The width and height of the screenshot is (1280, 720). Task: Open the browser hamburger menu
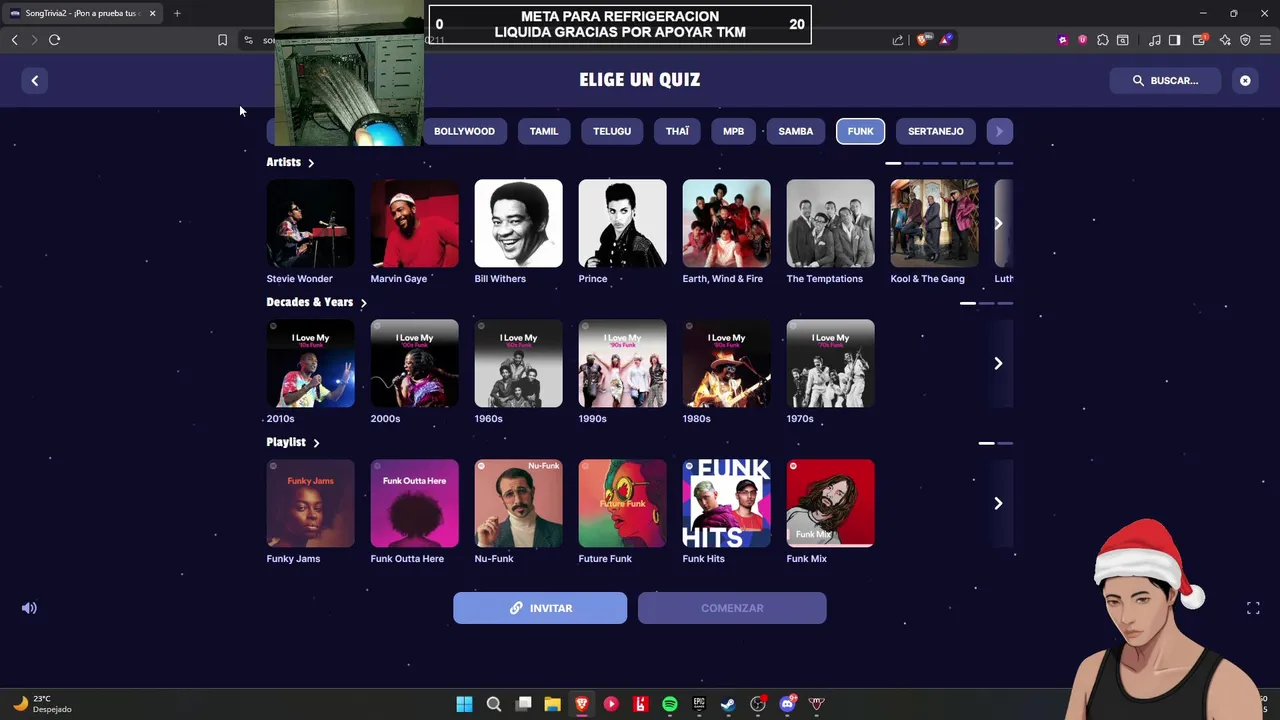(1266, 40)
